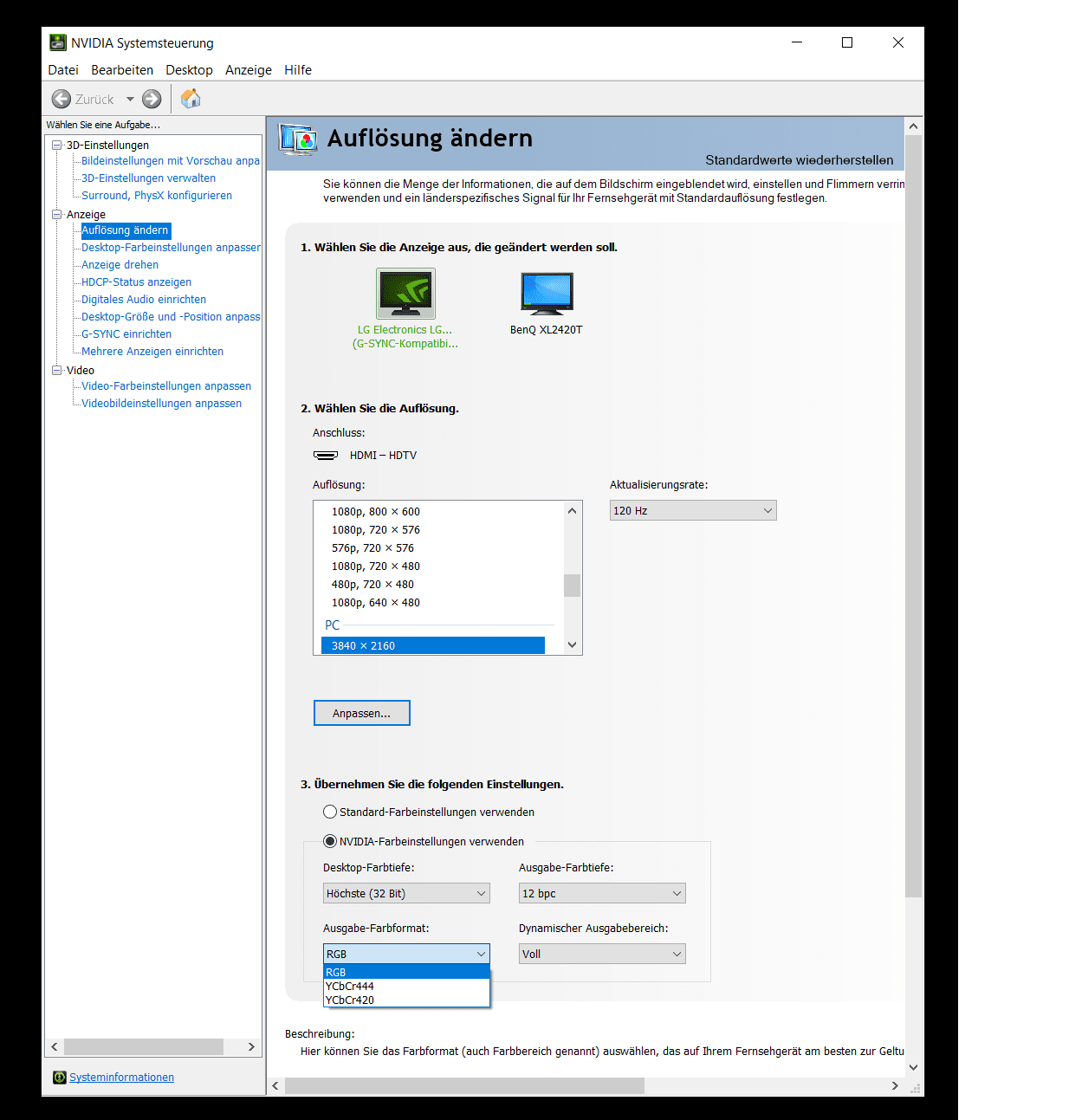Image resolution: width=1075 pixels, height=1120 pixels.
Task: Select the BenQ XL2420T display icon
Action: coord(547,293)
